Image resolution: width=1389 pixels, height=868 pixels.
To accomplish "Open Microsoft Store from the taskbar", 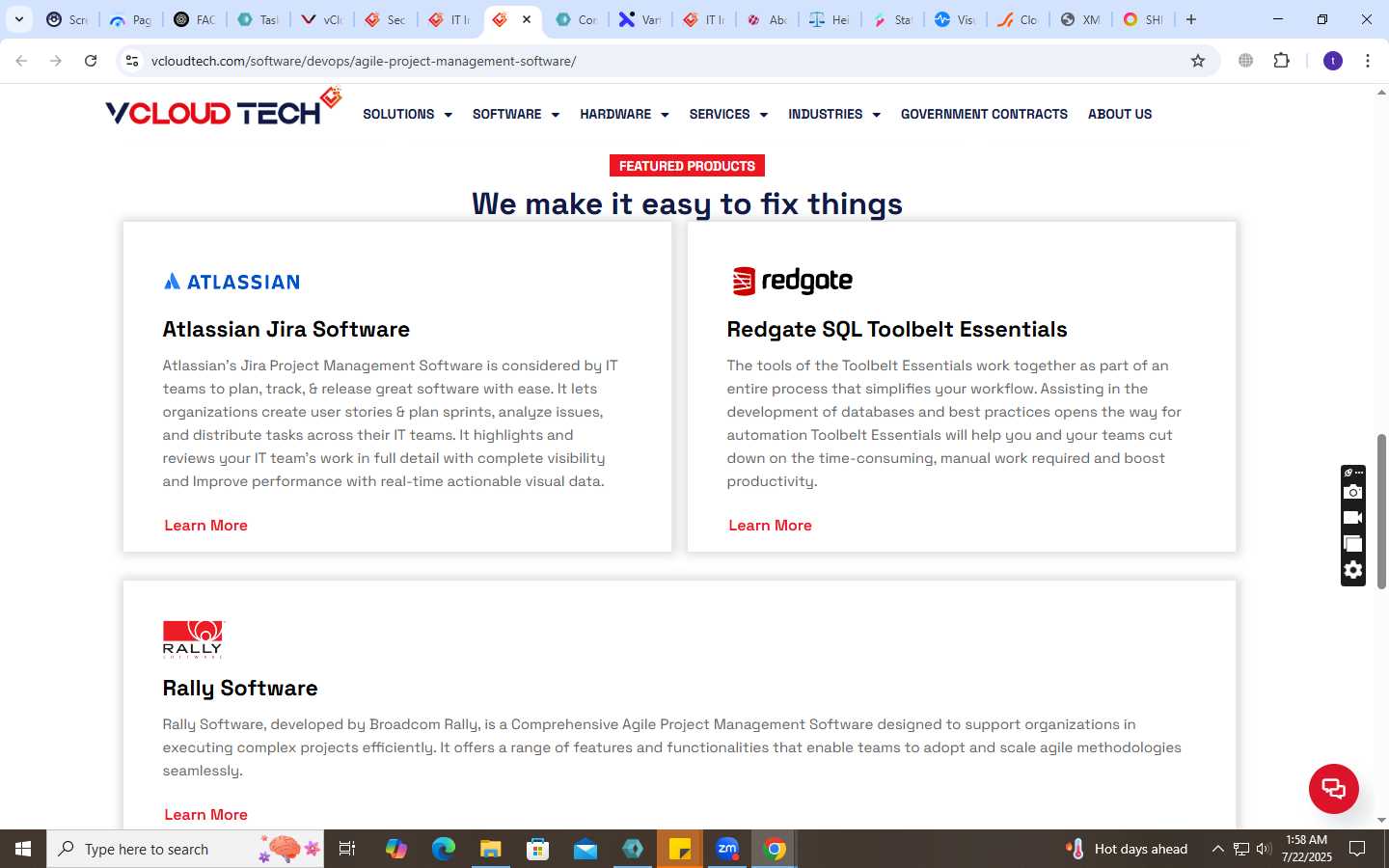I will coord(537,849).
